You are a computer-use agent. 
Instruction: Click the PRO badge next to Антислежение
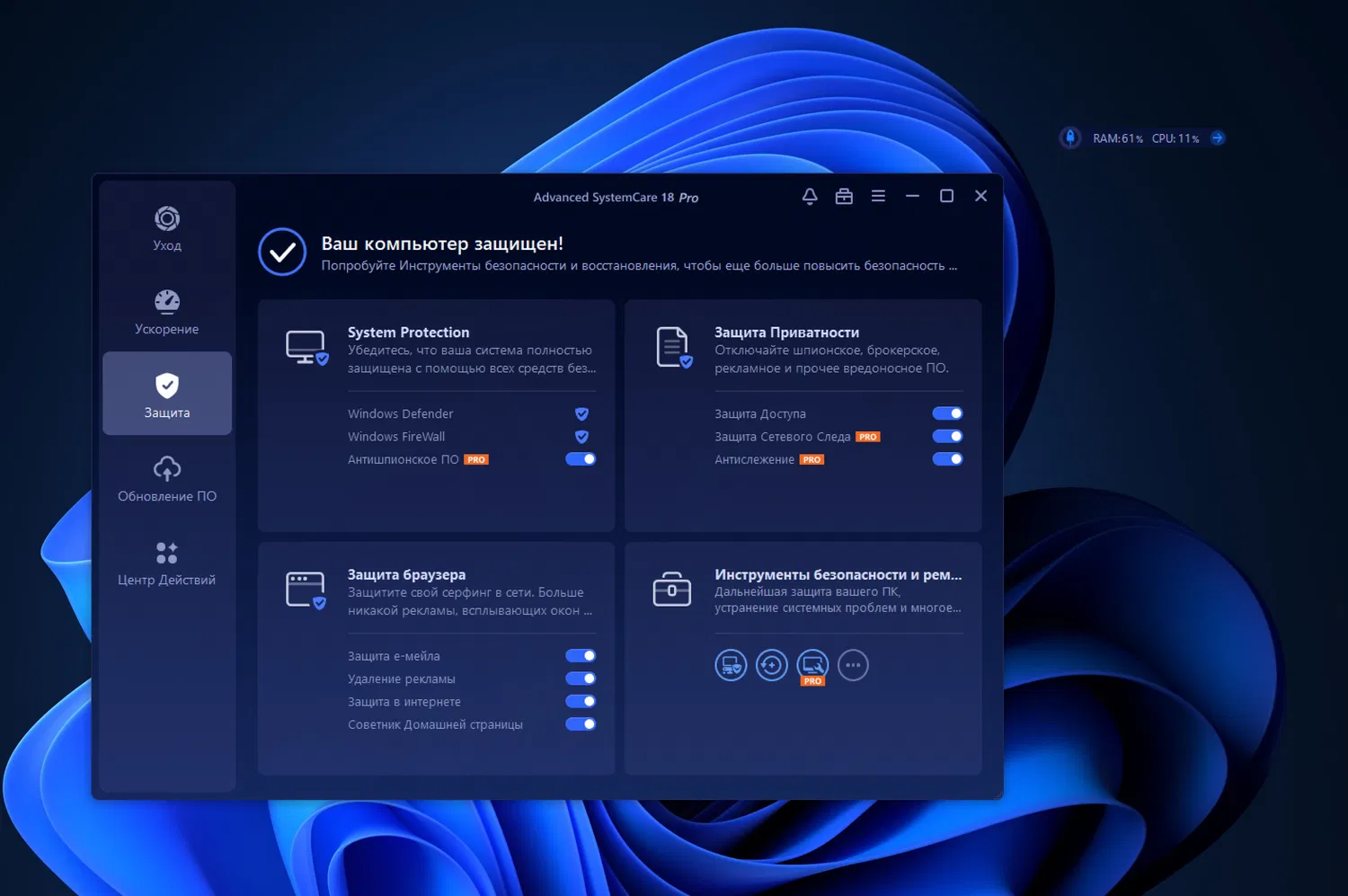[812, 459]
